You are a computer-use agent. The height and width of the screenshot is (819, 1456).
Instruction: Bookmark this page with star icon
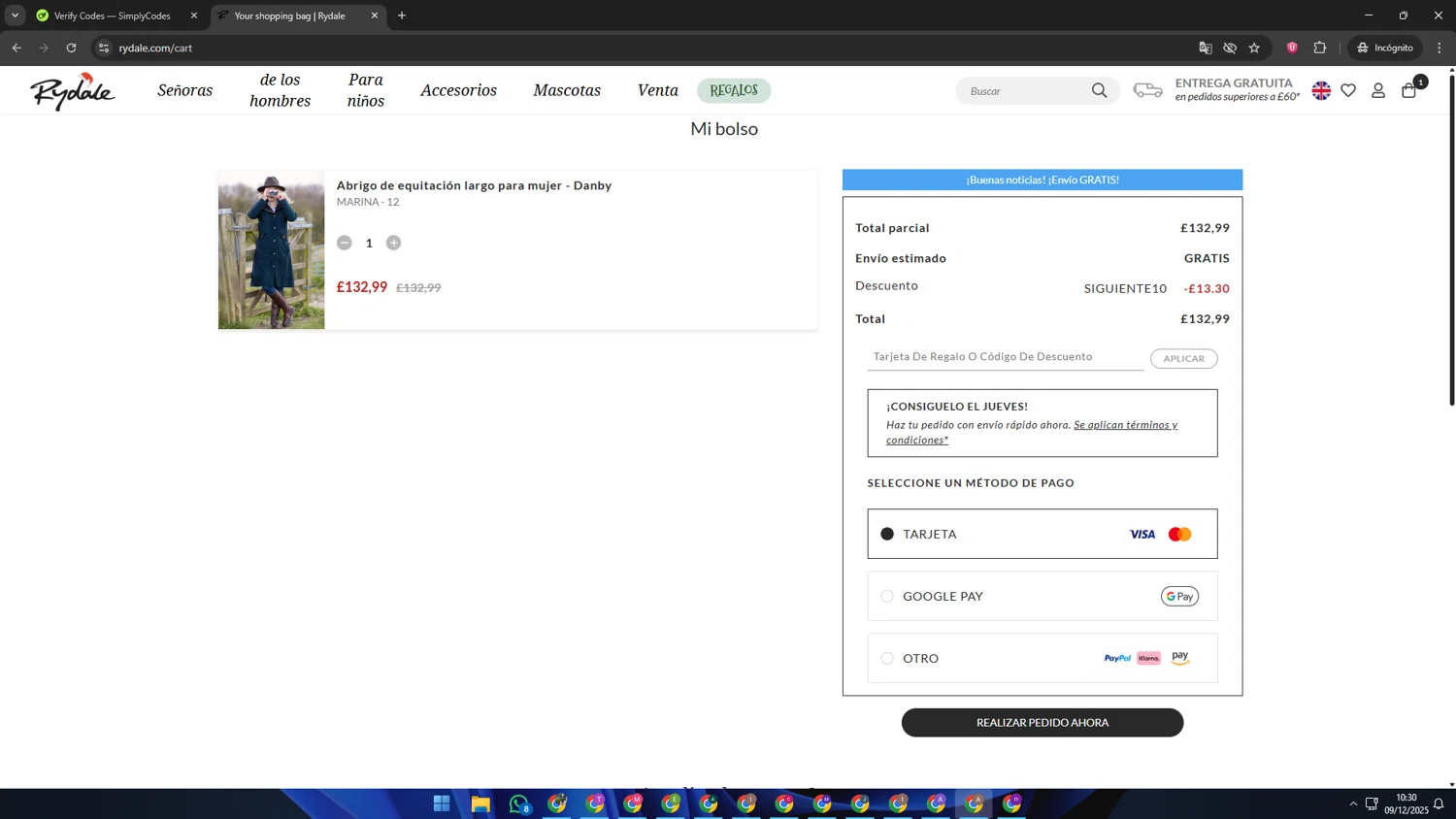[x=1254, y=48]
